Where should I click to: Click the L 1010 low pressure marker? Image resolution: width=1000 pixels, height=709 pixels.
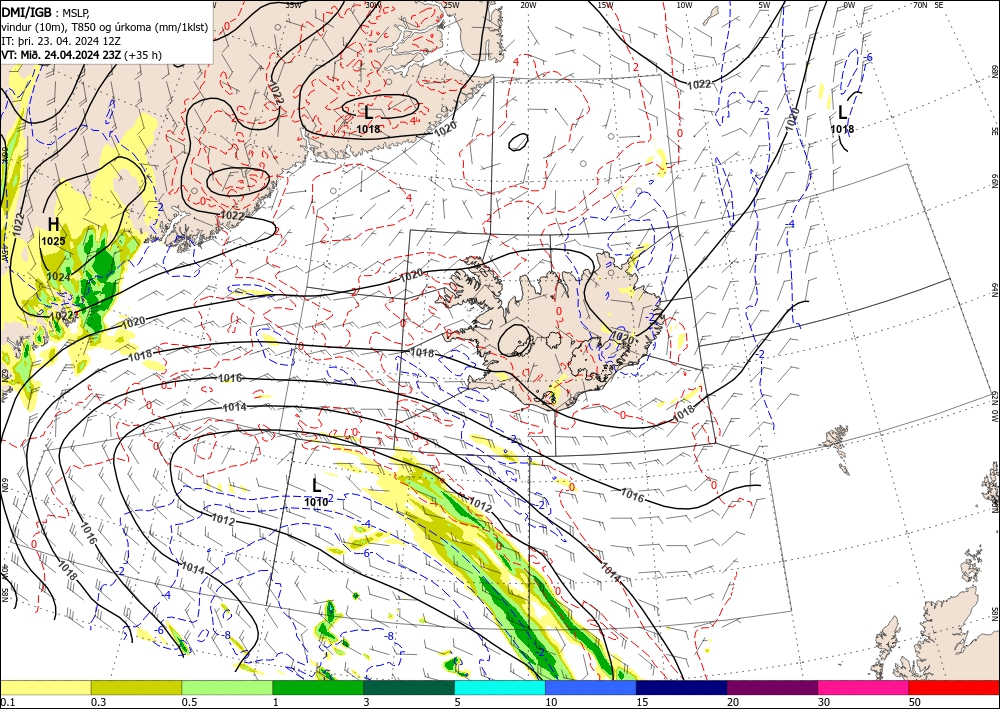316,492
